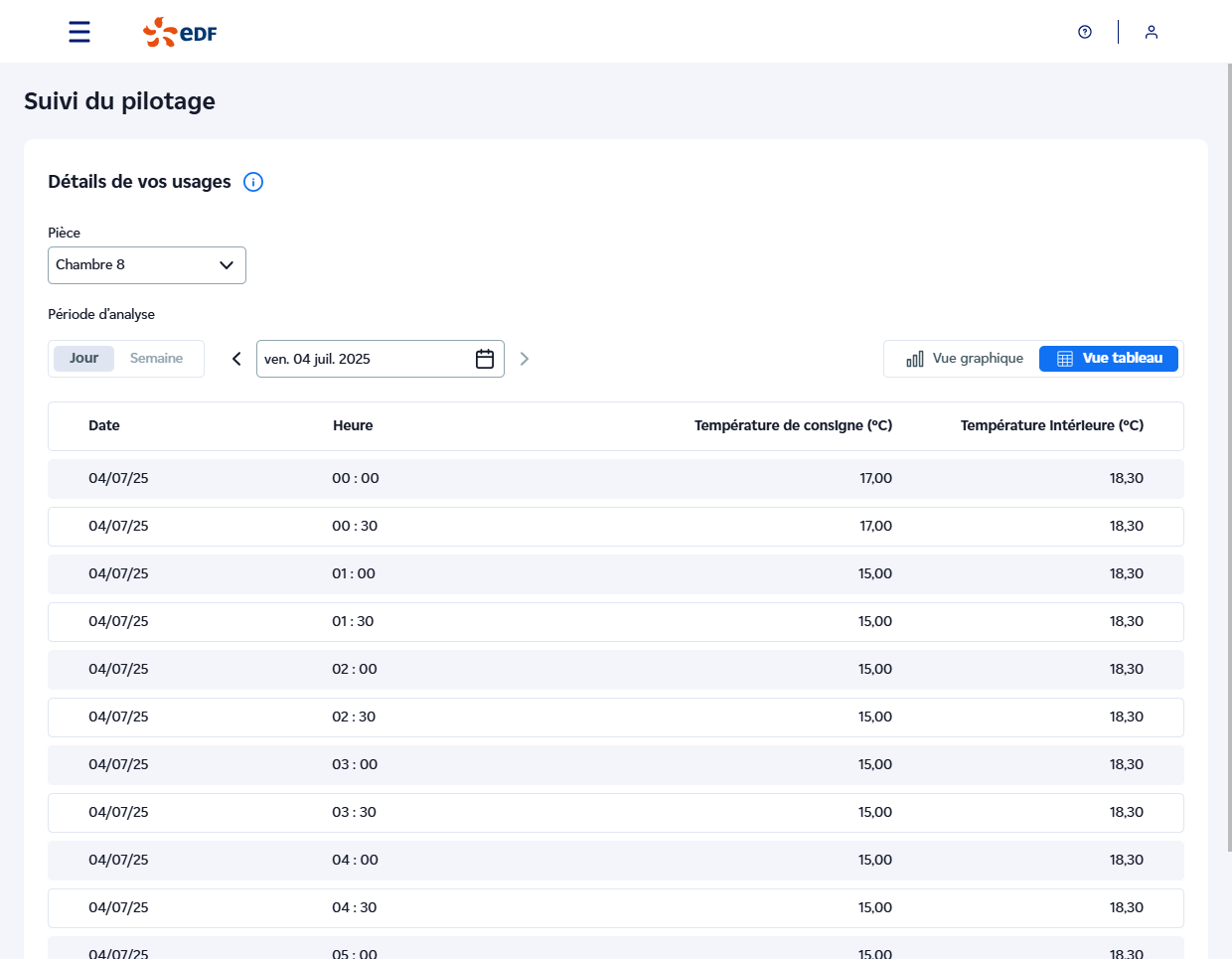Go to previous day with left arrow

point(236,359)
